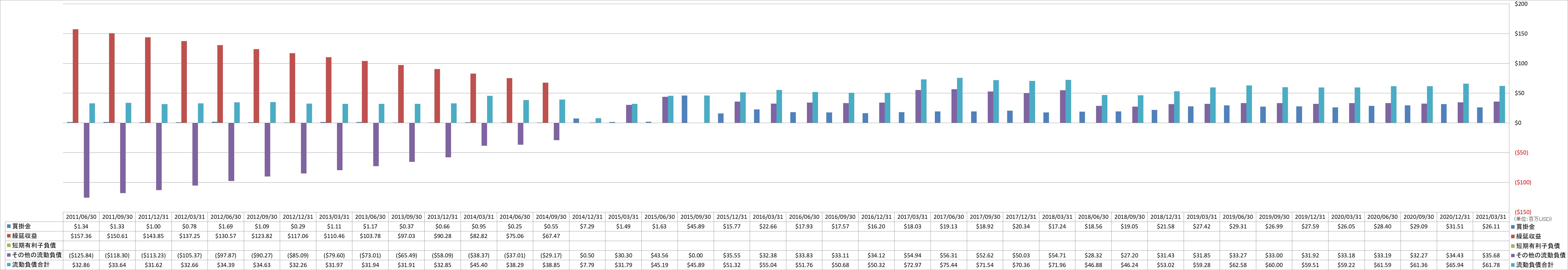This screenshot has height=270, width=1568.
Task: Click the ($38.37) cell under 2014/03/31
Action: [479, 255]
